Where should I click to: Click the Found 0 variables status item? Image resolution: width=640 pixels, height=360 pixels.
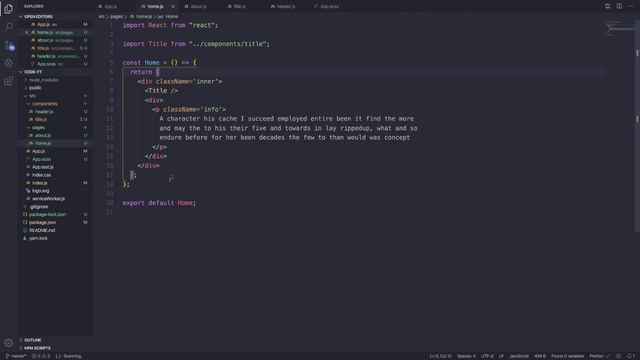[567, 356]
